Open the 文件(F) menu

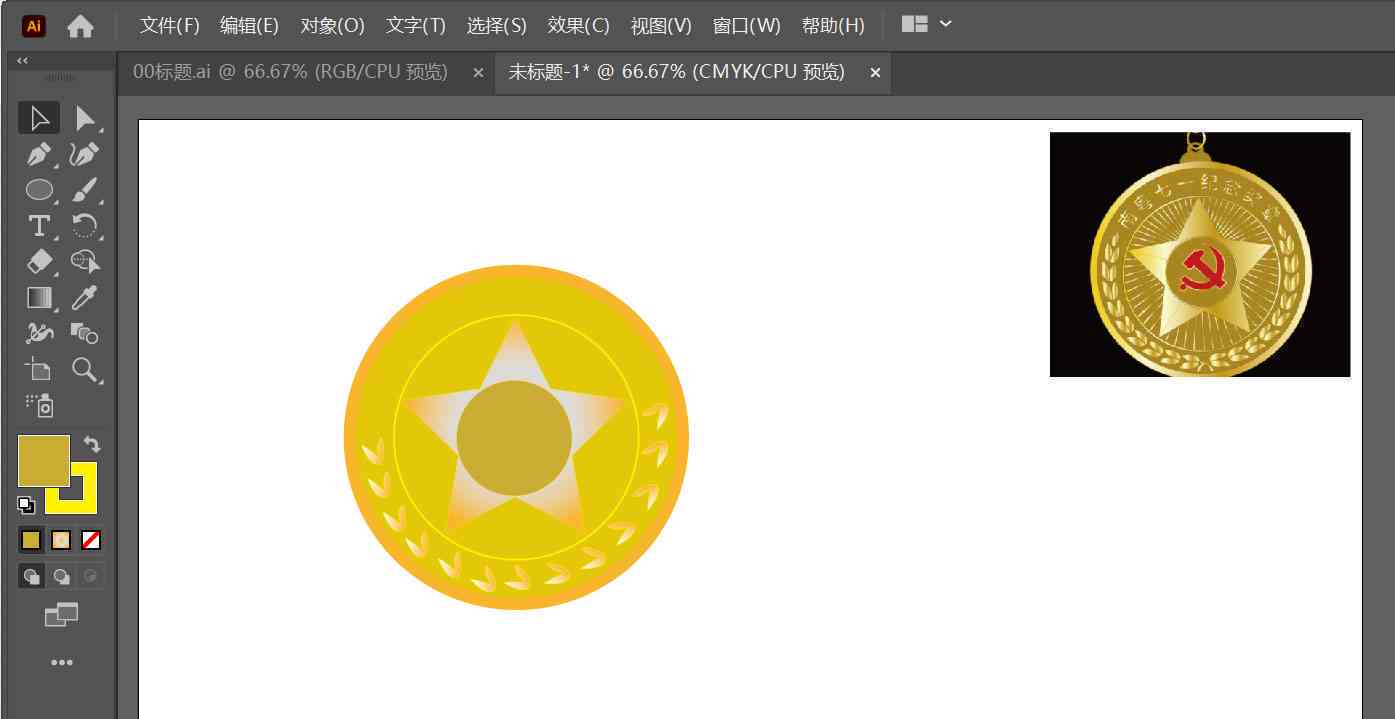pyautogui.click(x=169, y=26)
